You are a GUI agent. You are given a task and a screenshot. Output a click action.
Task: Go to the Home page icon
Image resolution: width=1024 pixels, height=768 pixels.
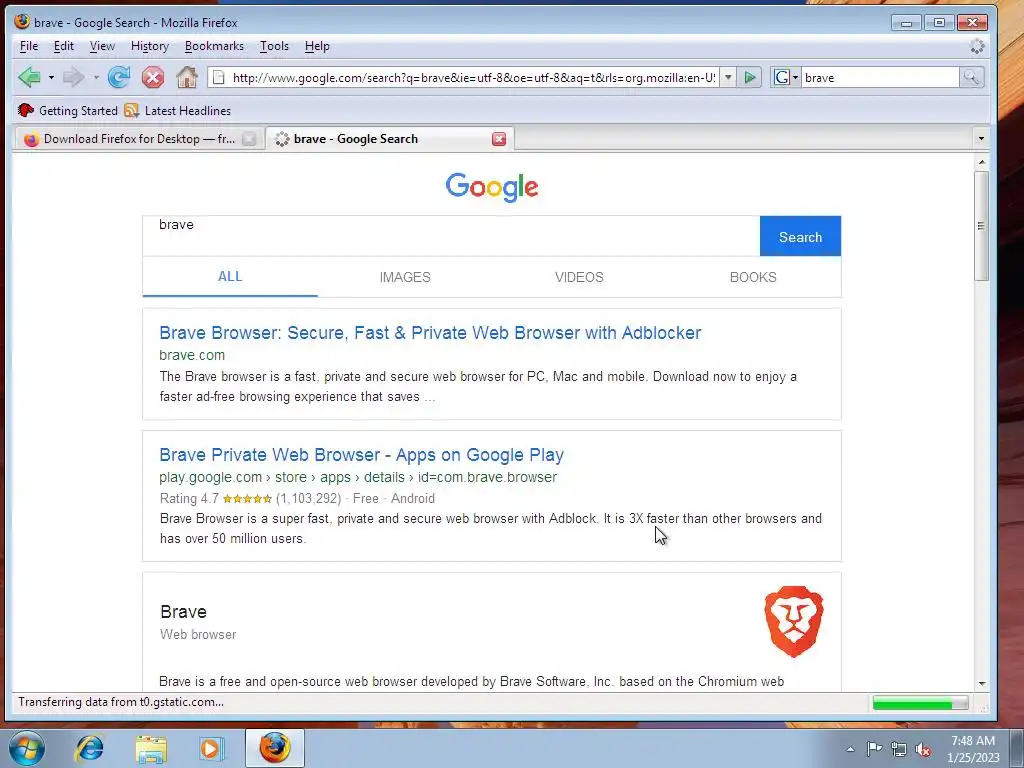click(x=187, y=77)
